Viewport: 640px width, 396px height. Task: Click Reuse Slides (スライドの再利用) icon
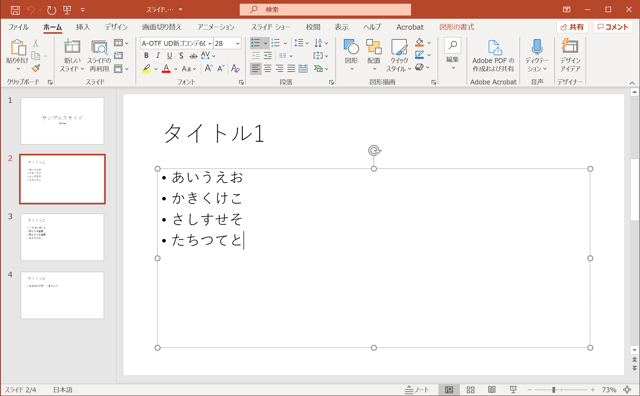point(99,47)
